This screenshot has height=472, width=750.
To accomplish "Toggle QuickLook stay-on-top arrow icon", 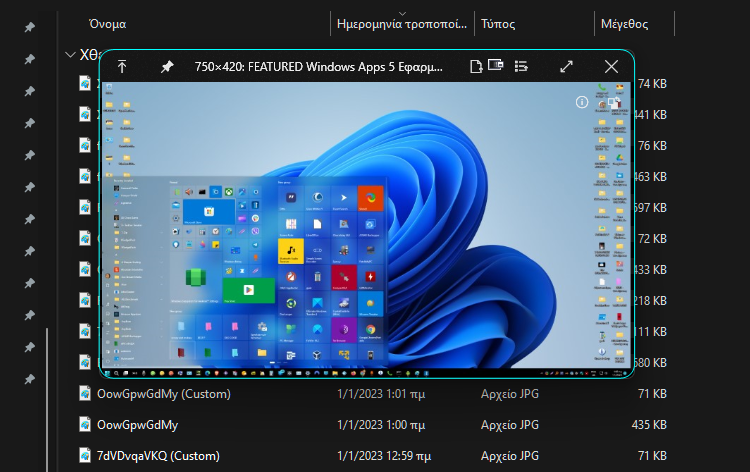I will tap(122, 66).
